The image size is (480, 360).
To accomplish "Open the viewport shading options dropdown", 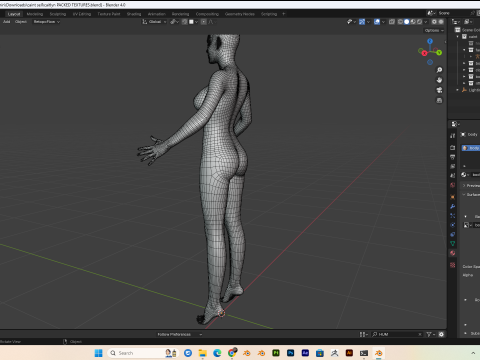I will (425, 22).
